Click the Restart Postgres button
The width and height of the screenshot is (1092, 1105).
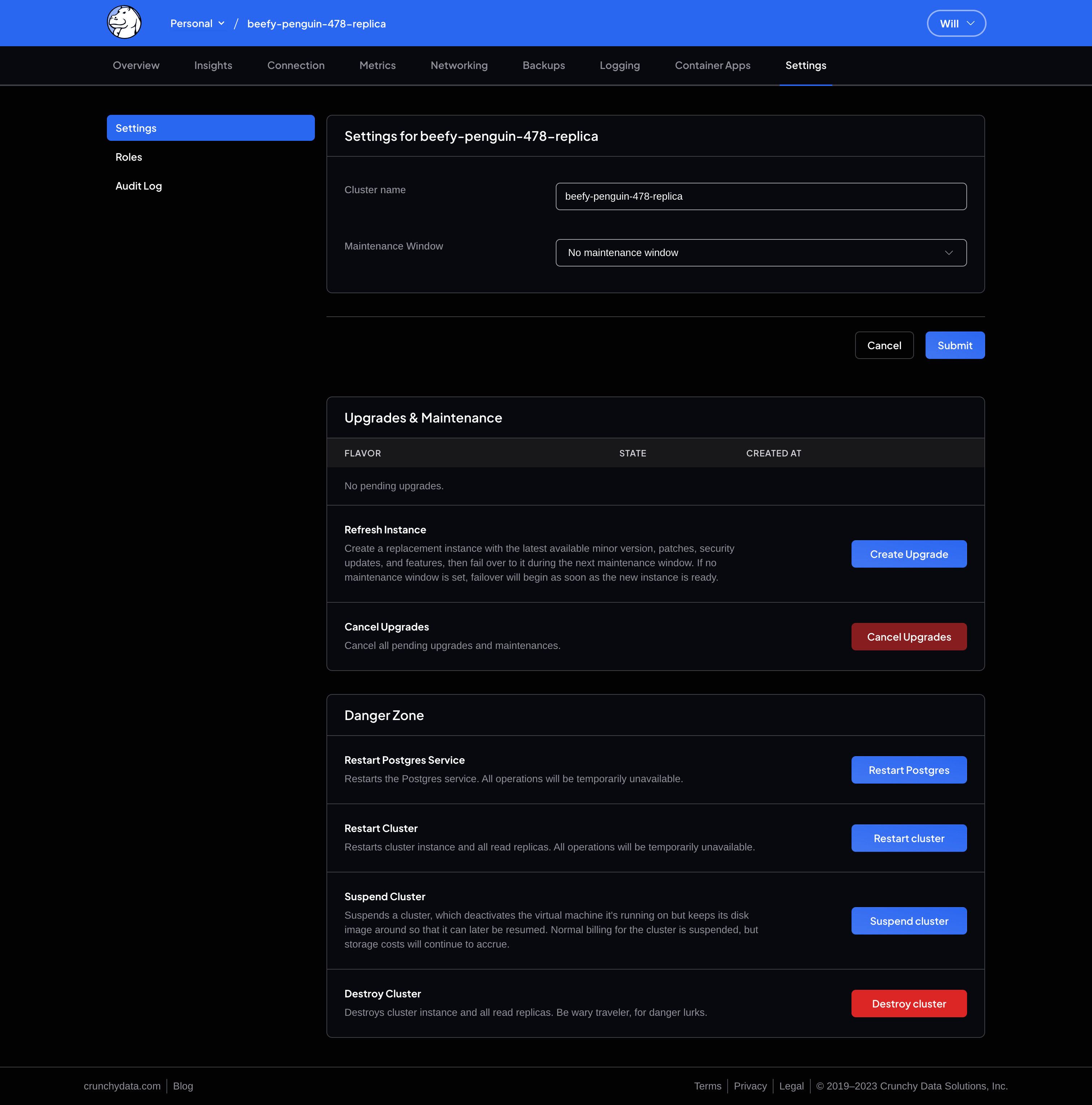pyautogui.click(x=909, y=770)
